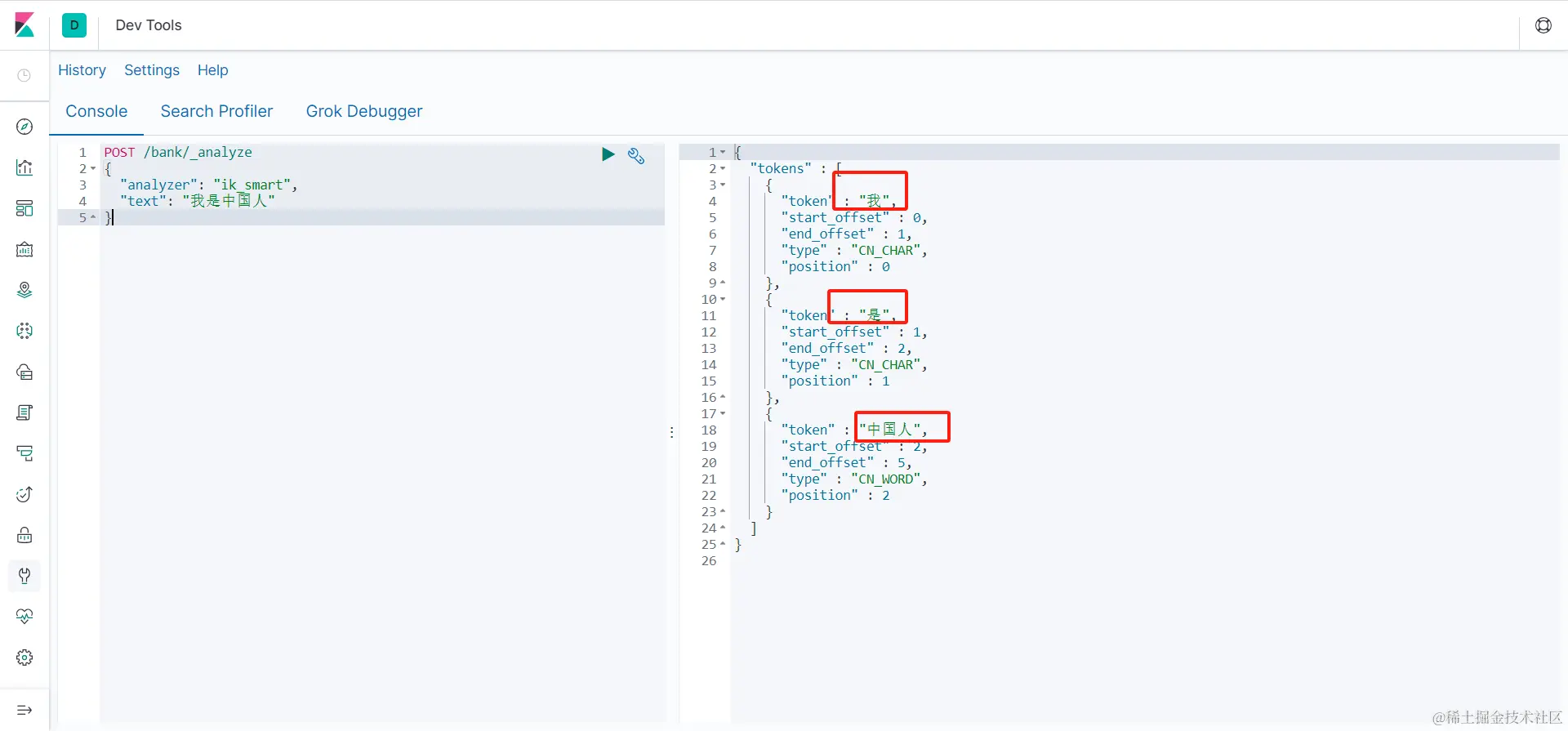Switch to Search Profiler tab

coord(216,111)
